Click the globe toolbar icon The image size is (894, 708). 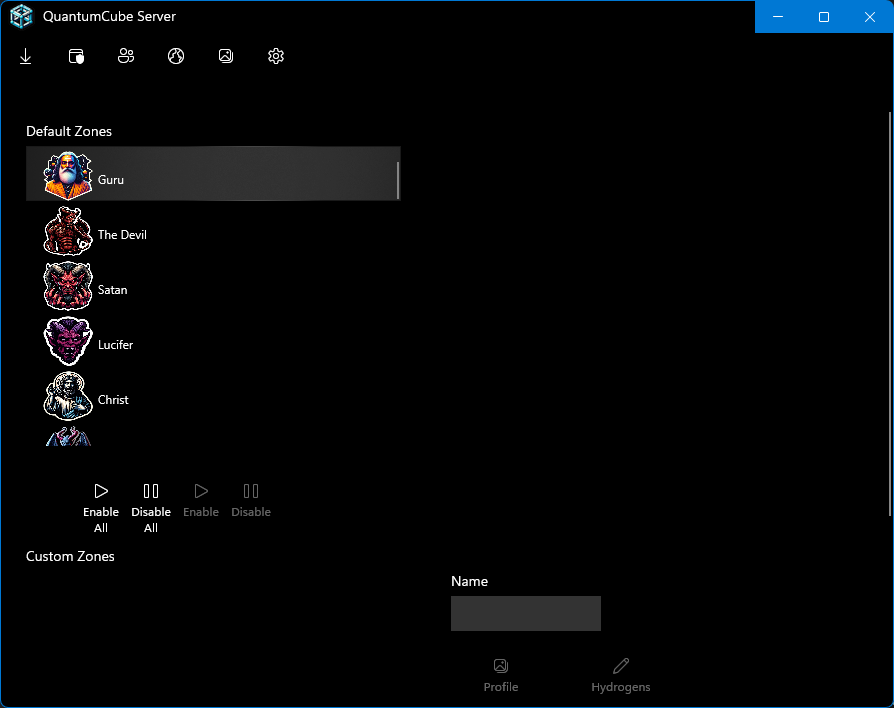click(x=176, y=57)
